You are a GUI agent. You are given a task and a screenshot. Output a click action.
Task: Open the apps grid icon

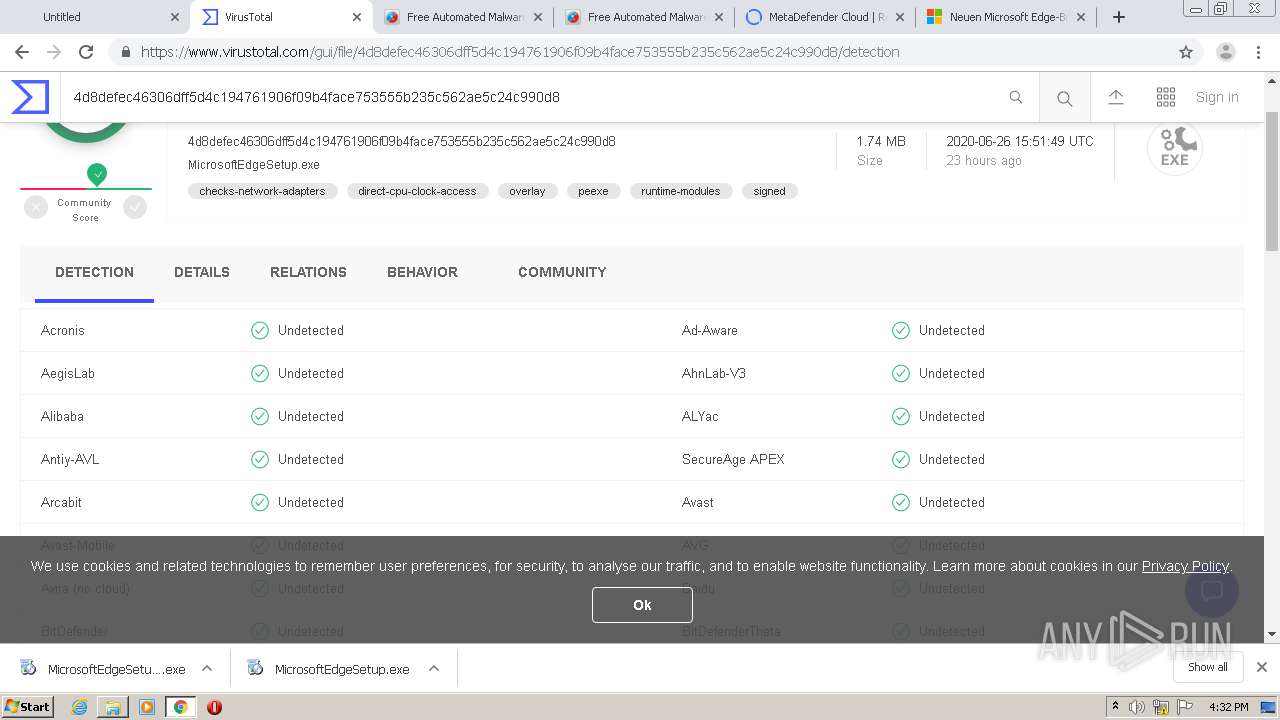(1166, 97)
